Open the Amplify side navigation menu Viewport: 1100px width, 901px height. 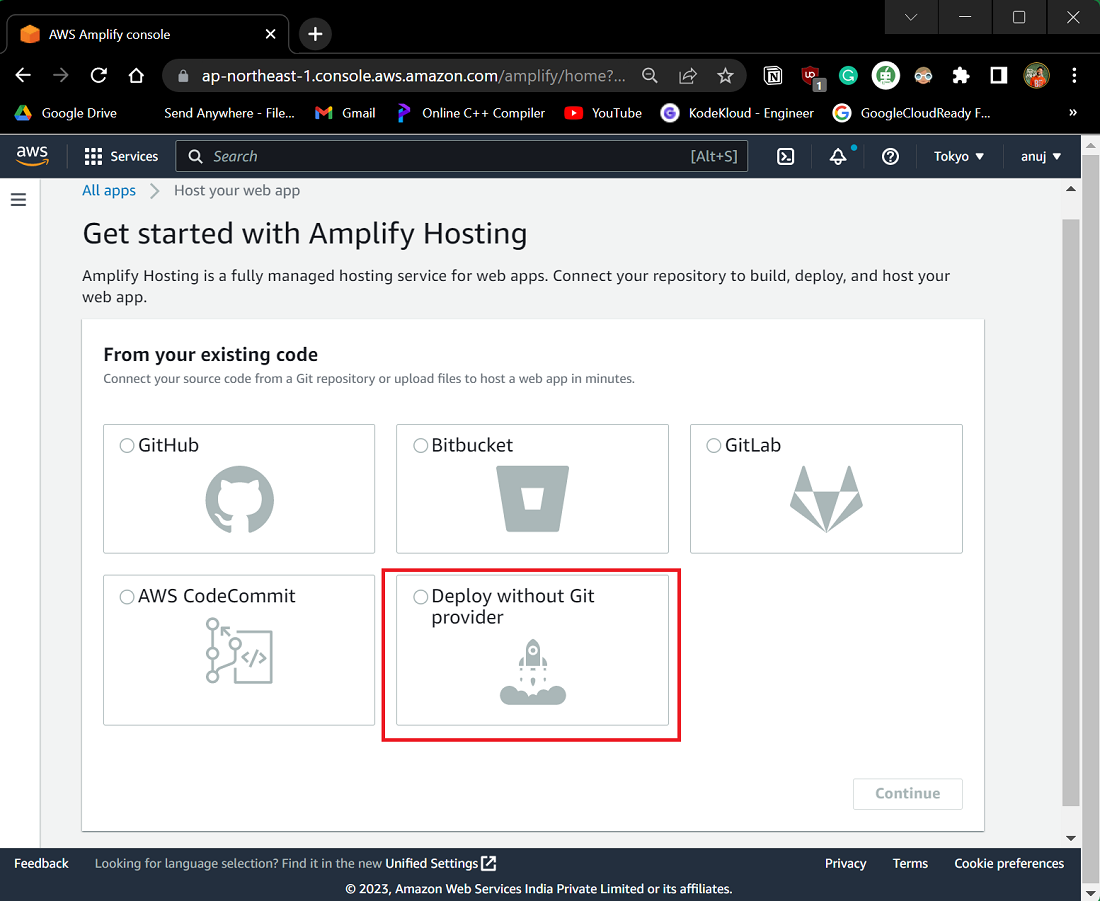[19, 200]
